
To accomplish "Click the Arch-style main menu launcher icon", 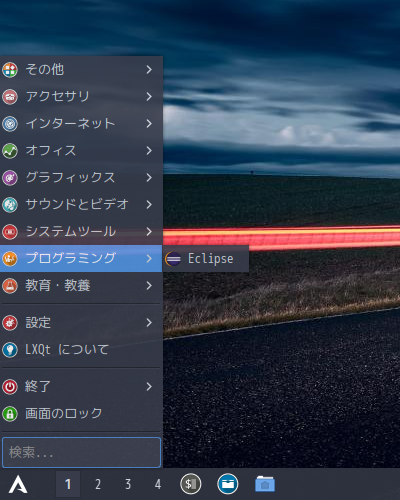I will pos(18,484).
